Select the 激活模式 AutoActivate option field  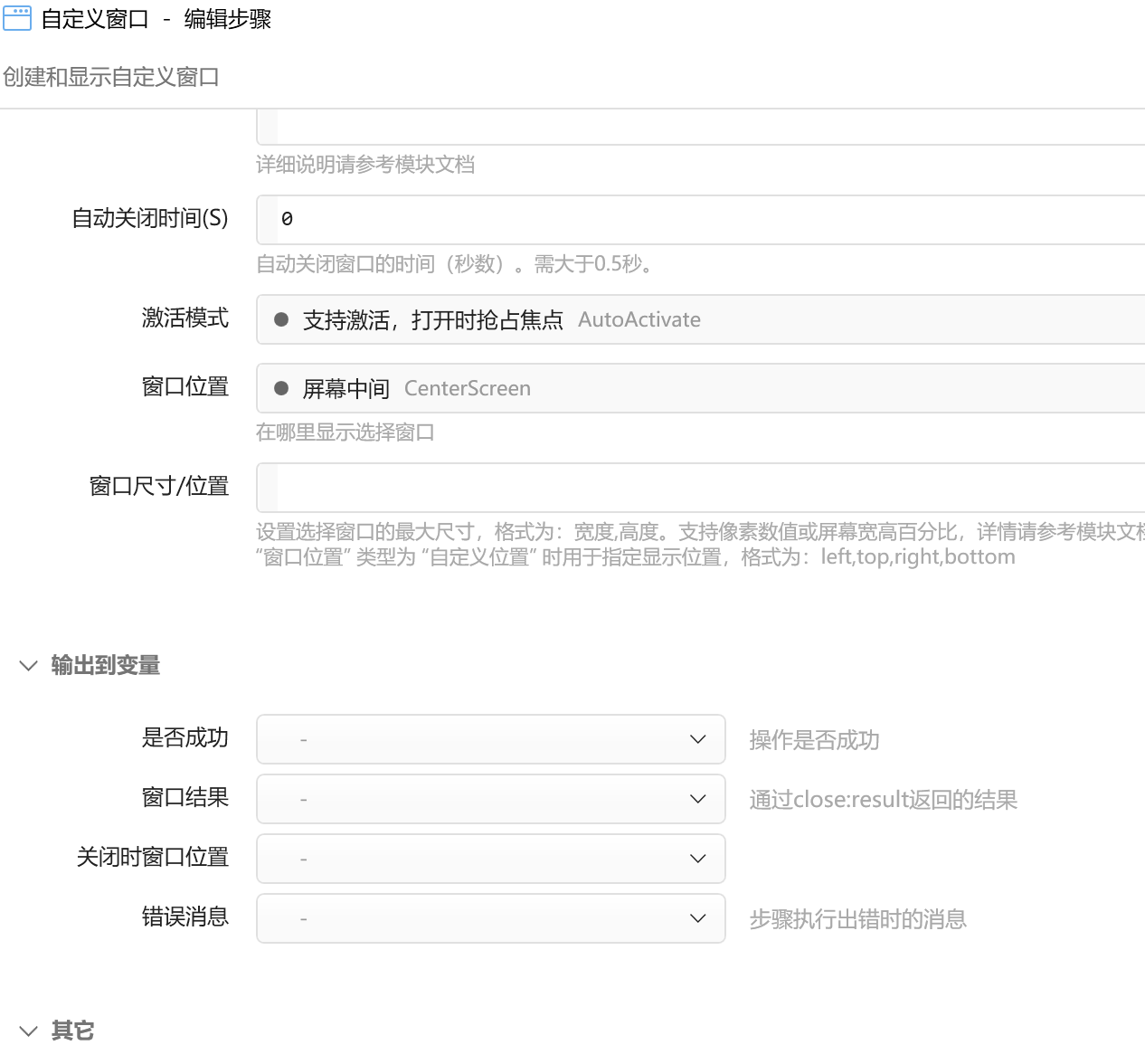pyautogui.click(x=701, y=319)
